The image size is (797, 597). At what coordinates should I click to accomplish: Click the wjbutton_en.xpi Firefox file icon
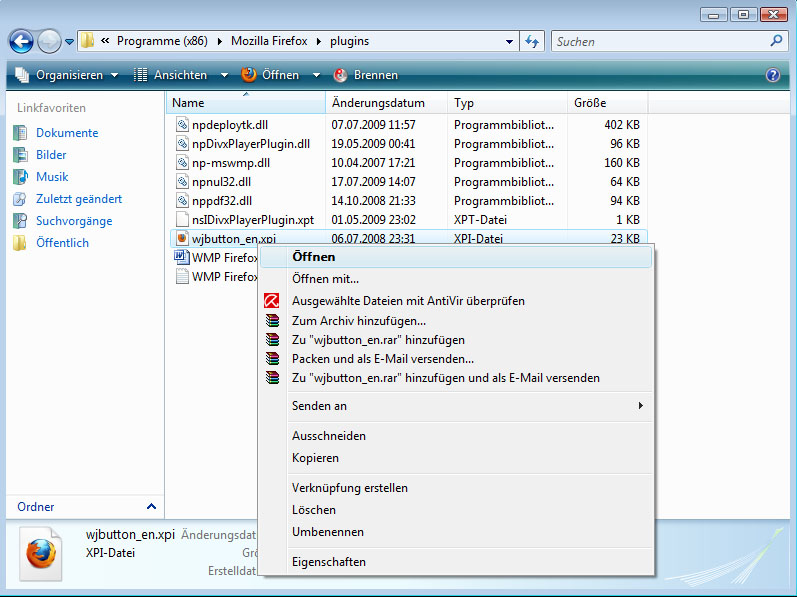pos(182,238)
